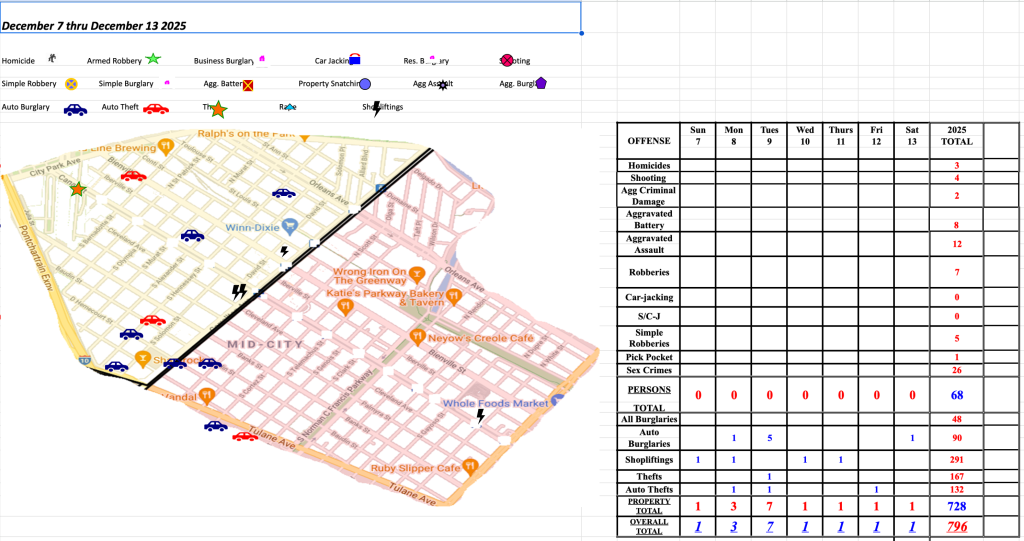
Task: Click the underlined 796 overall total
Action: [956, 526]
